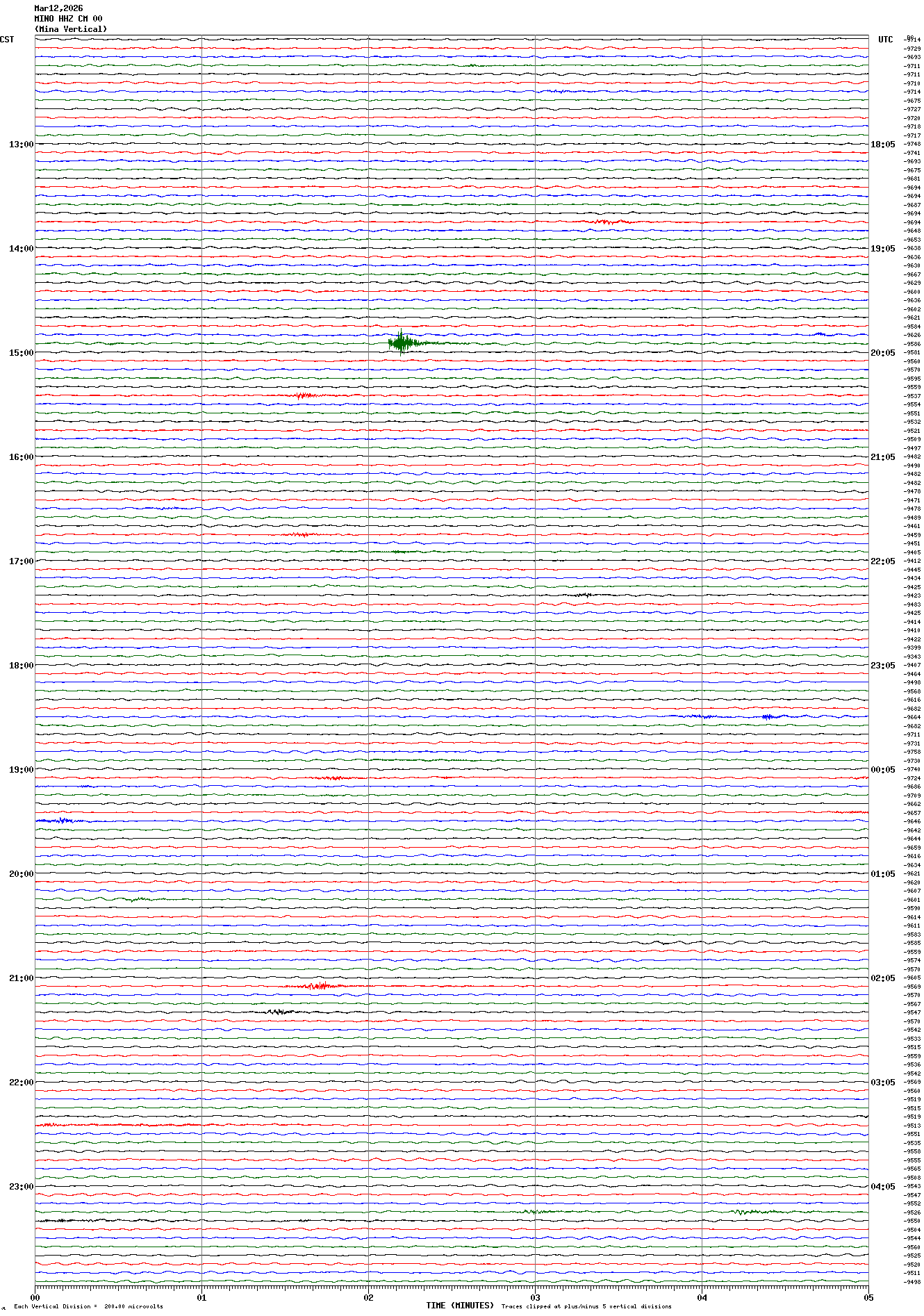Click the large green seismic event burst

(402, 343)
